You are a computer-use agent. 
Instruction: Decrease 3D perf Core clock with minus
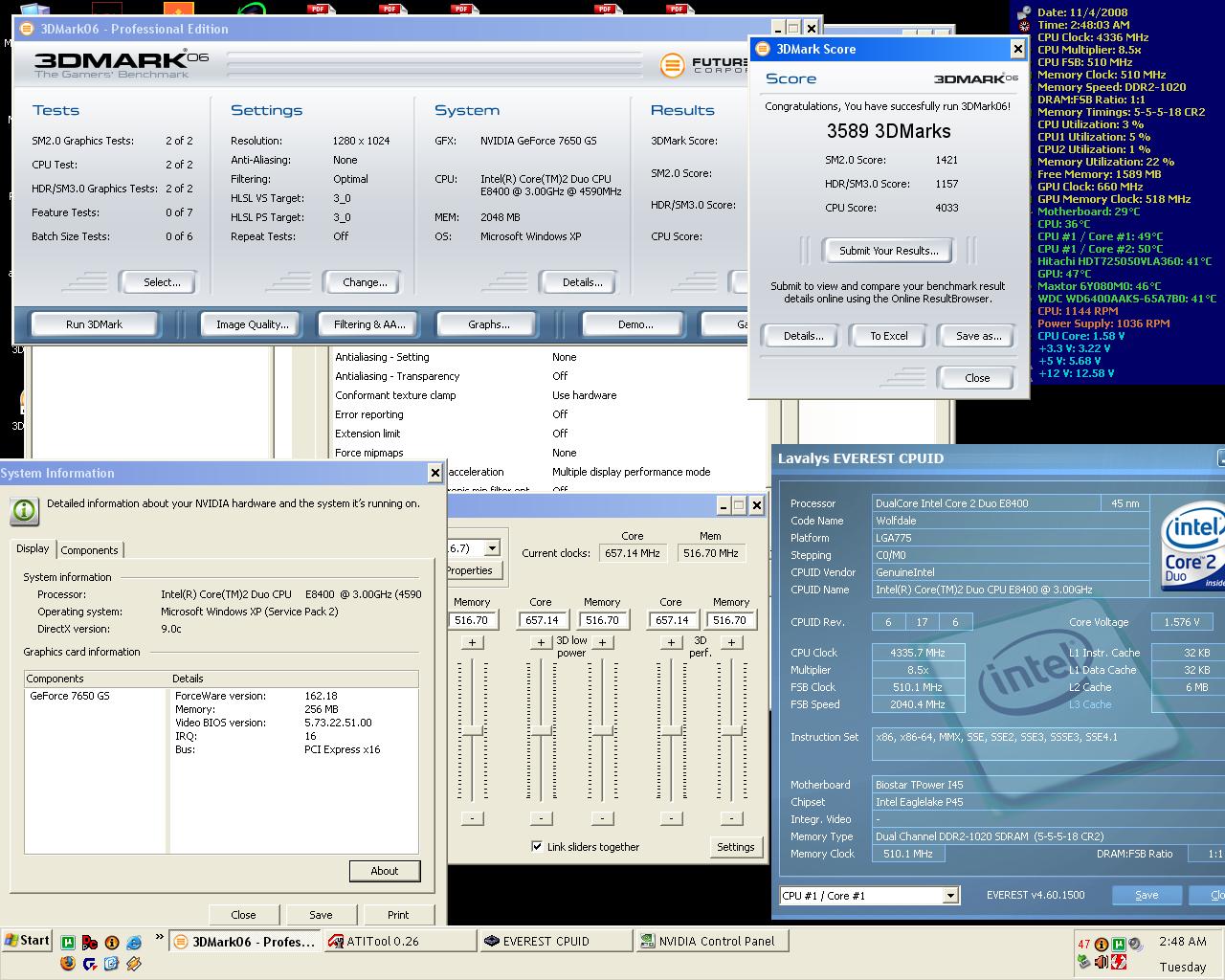tap(671, 818)
